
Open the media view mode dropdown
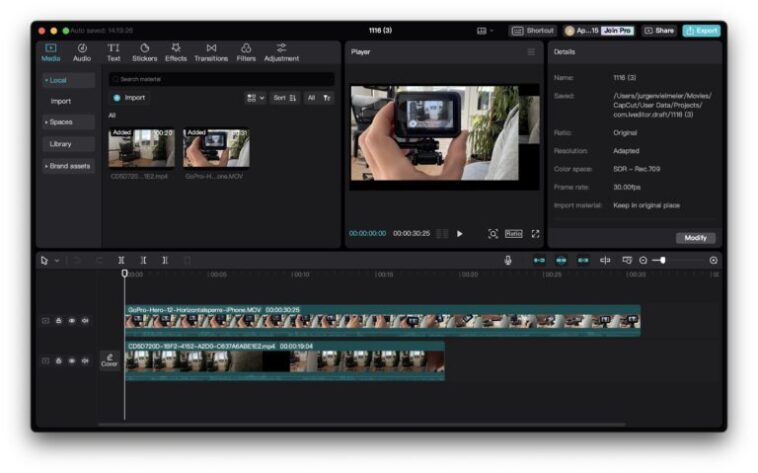[255, 98]
